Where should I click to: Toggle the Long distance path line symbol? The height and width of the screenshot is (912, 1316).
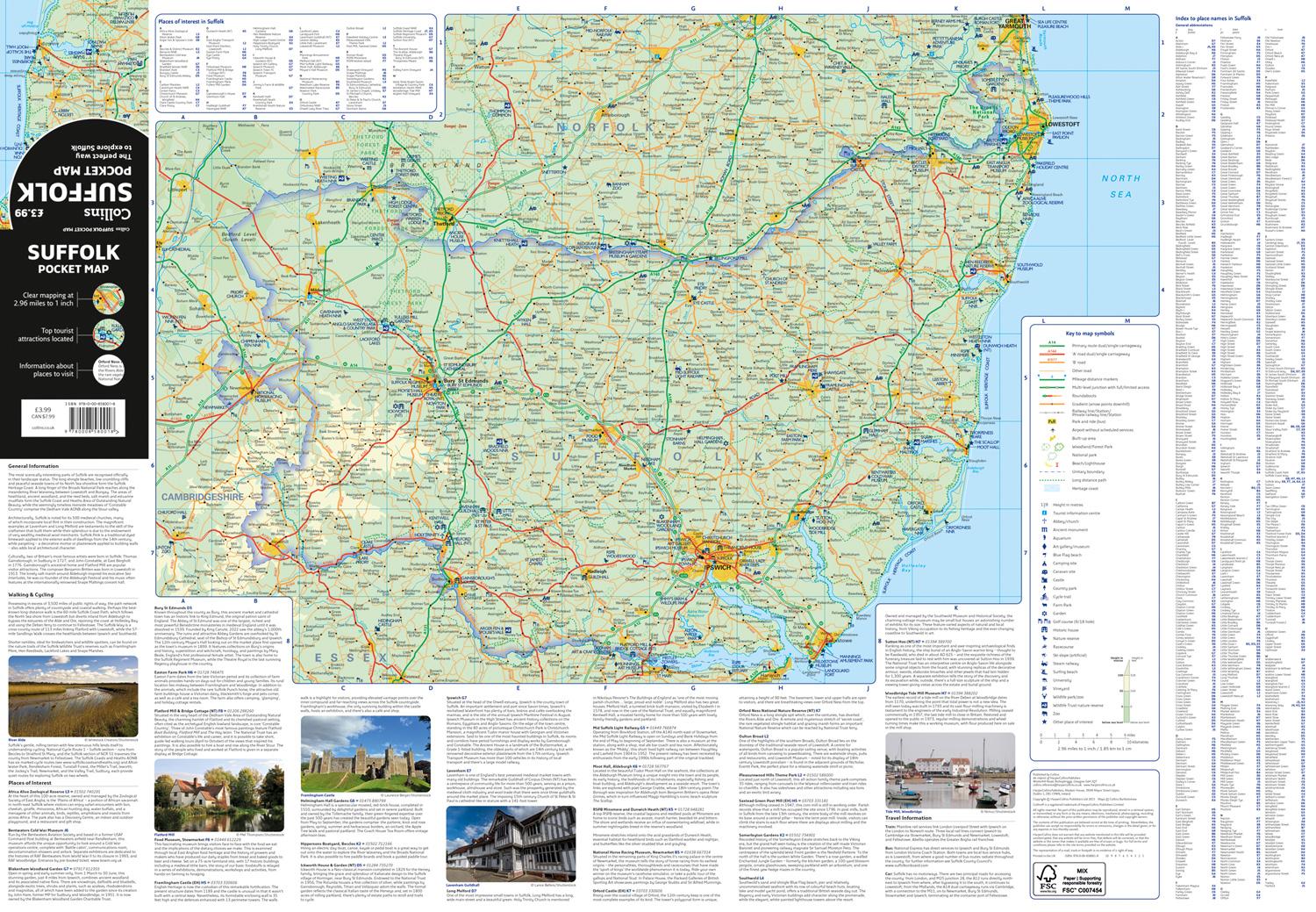point(1051,480)
